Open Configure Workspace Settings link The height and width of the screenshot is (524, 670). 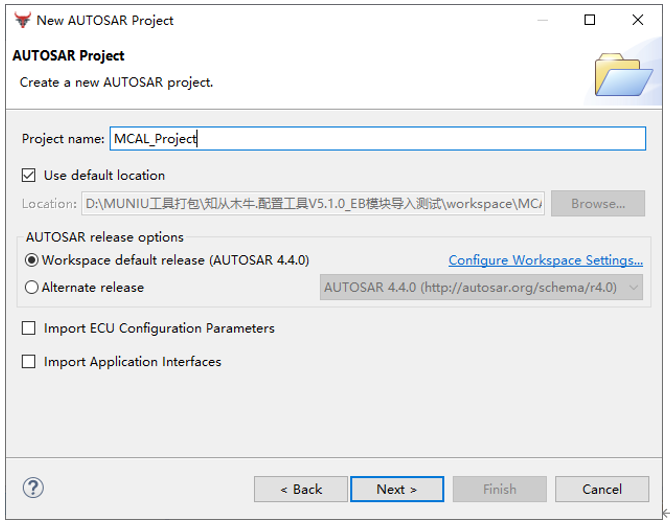coord(546,260)
